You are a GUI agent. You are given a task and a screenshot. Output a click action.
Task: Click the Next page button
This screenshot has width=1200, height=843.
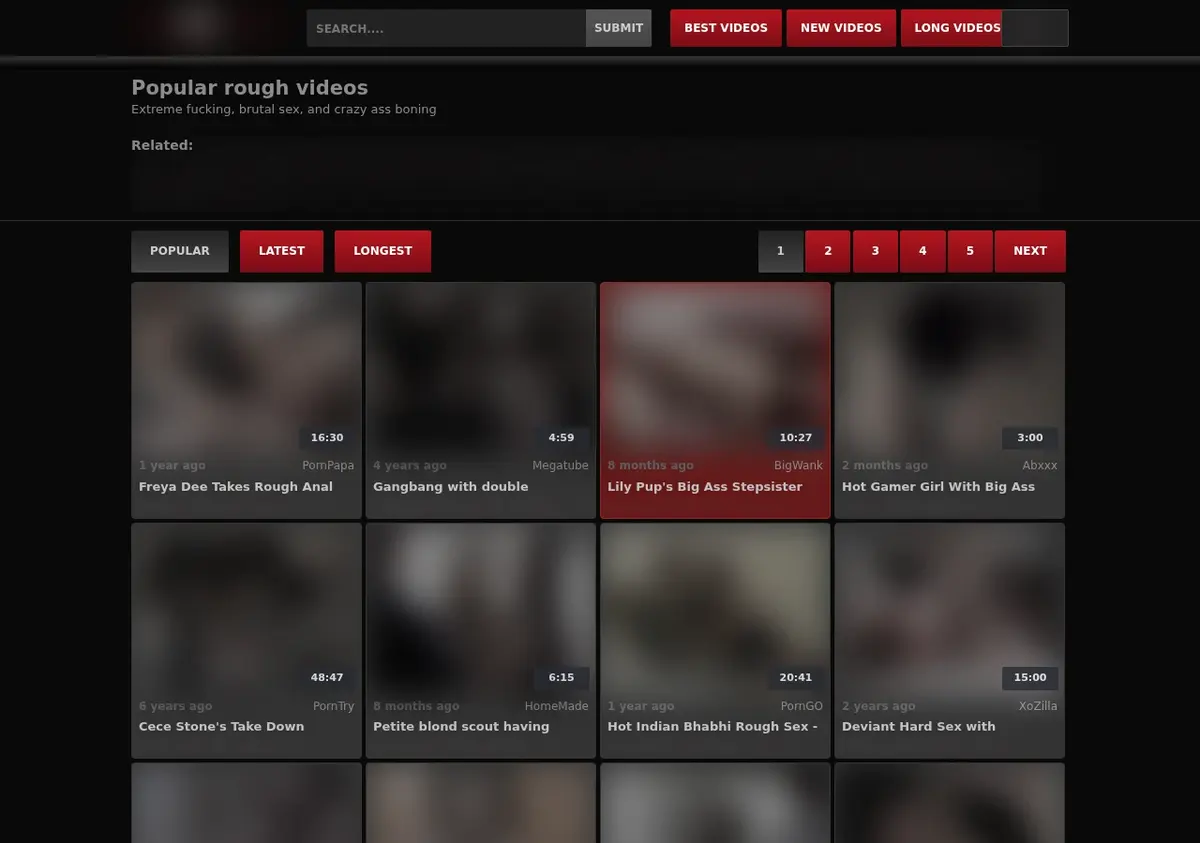1030,251
